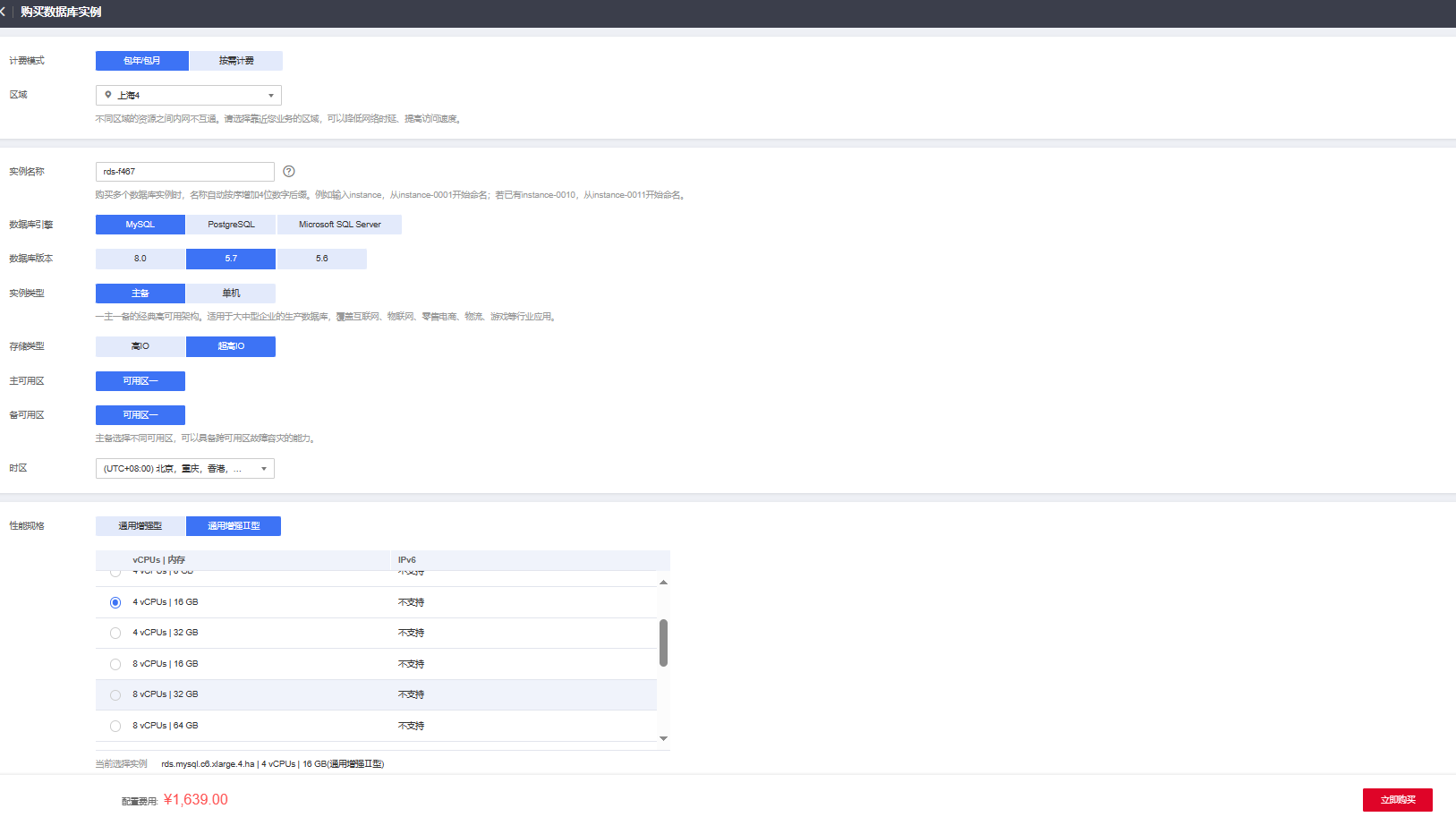
Task: Click the location pin icon in region field
Action: pyautogui.click(x=108, y=95)
